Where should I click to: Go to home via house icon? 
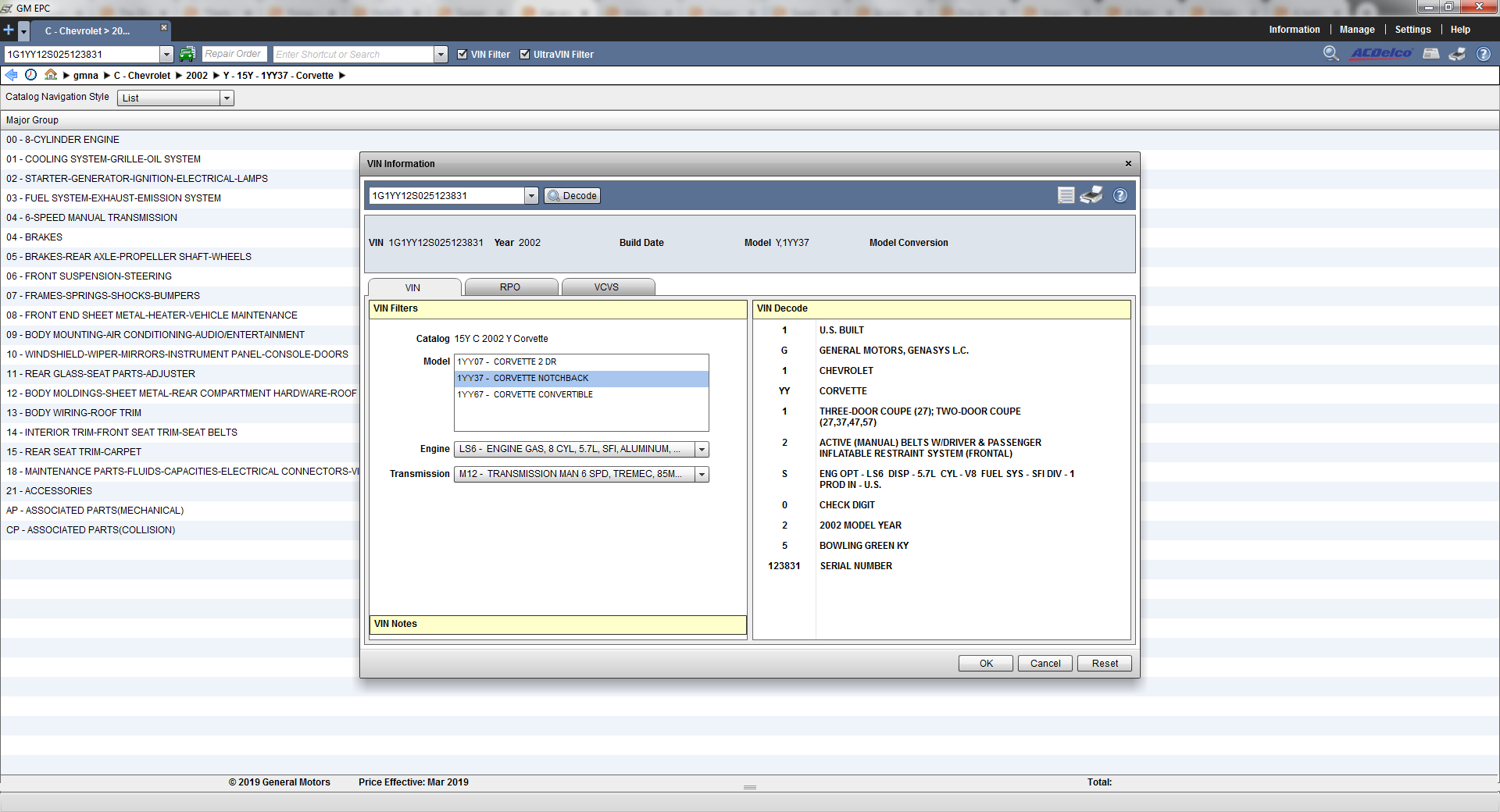51,75
